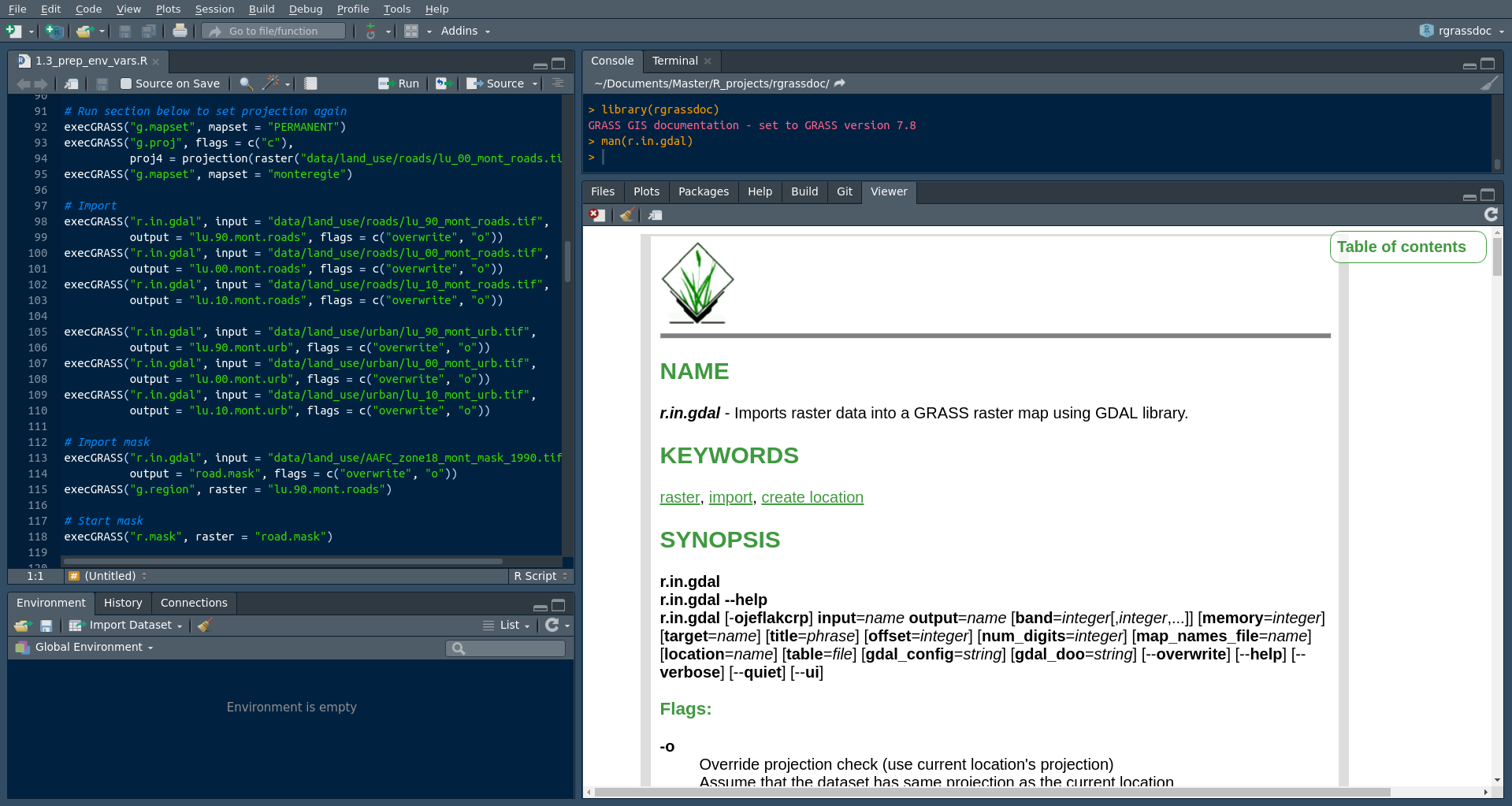This screenshot has height=806, width=1512.
Task: Refresh the Environment pane
Action: pyautogui.click(x=552, y=625)
